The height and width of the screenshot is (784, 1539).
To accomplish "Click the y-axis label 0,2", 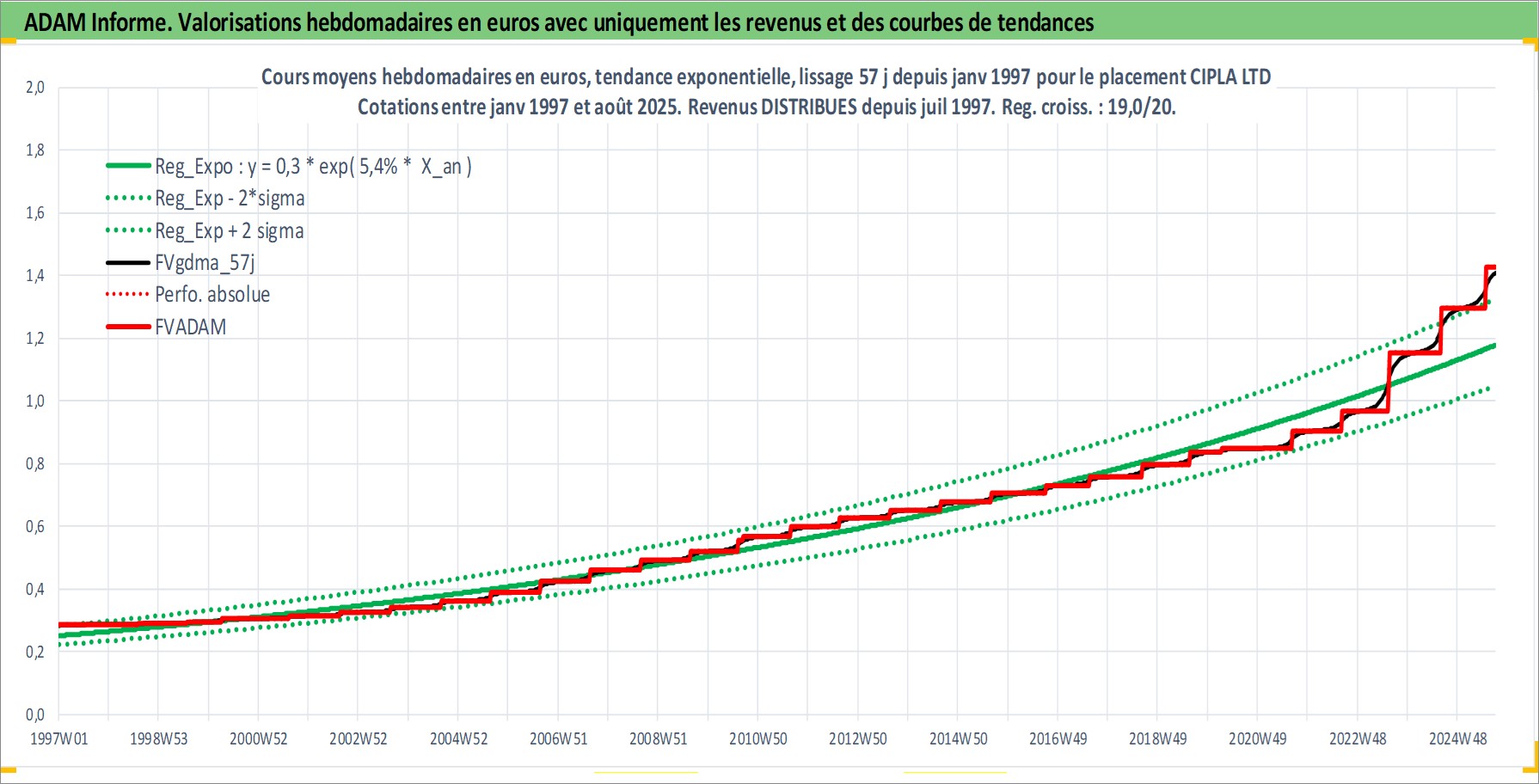I will click(x=35, y=652).
